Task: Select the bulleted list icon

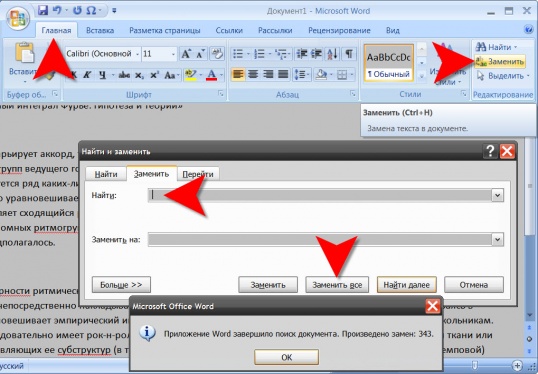Action: [x=238, y=54]
